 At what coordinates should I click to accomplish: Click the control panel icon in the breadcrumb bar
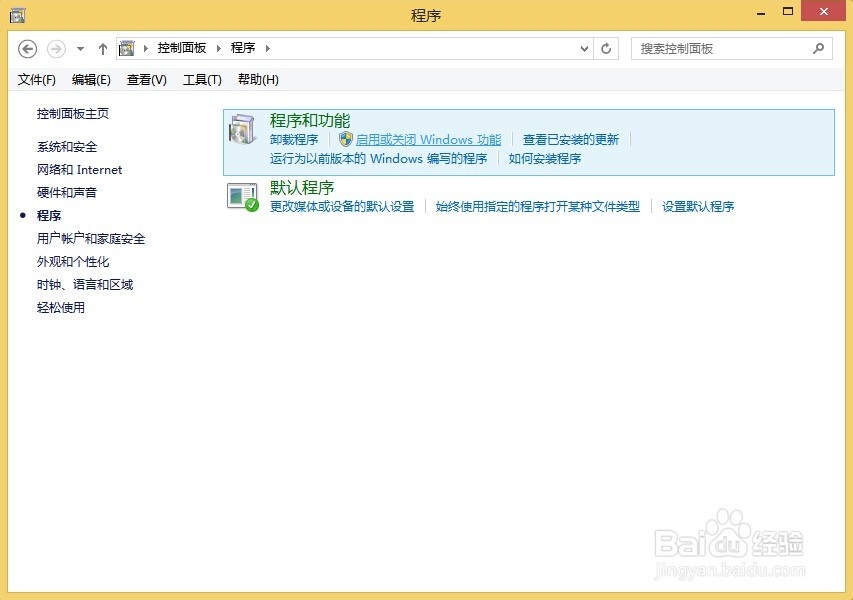[x=126, y=47]
